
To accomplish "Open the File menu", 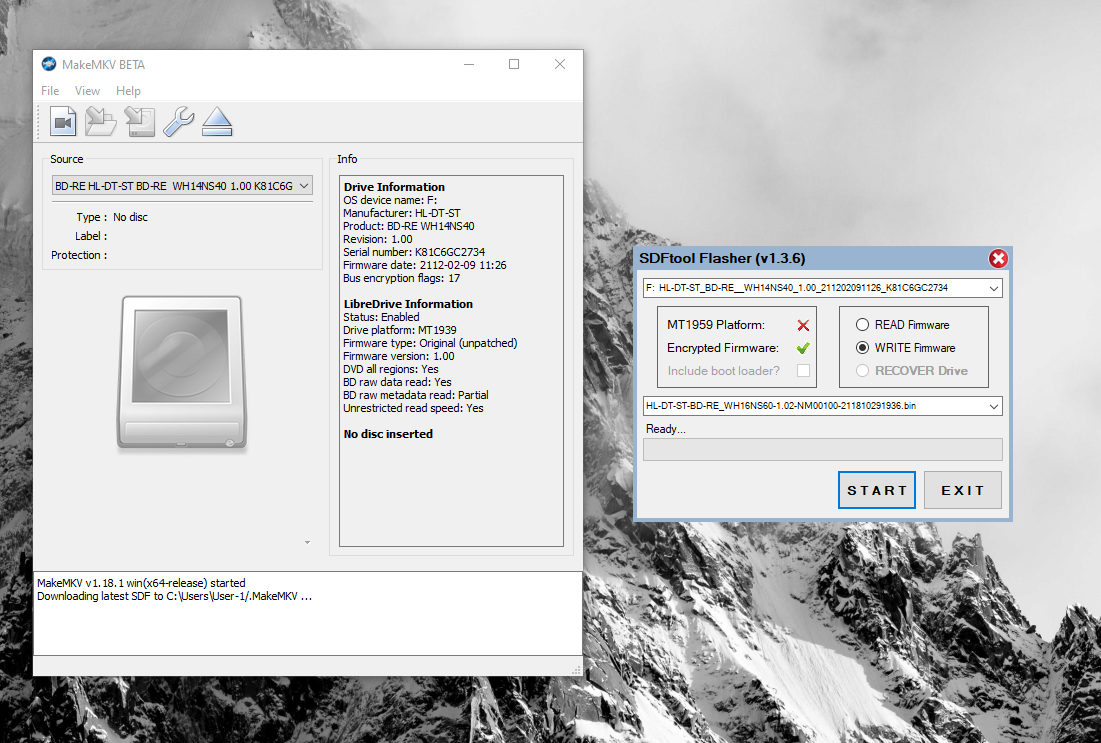I will pos(50,91).
